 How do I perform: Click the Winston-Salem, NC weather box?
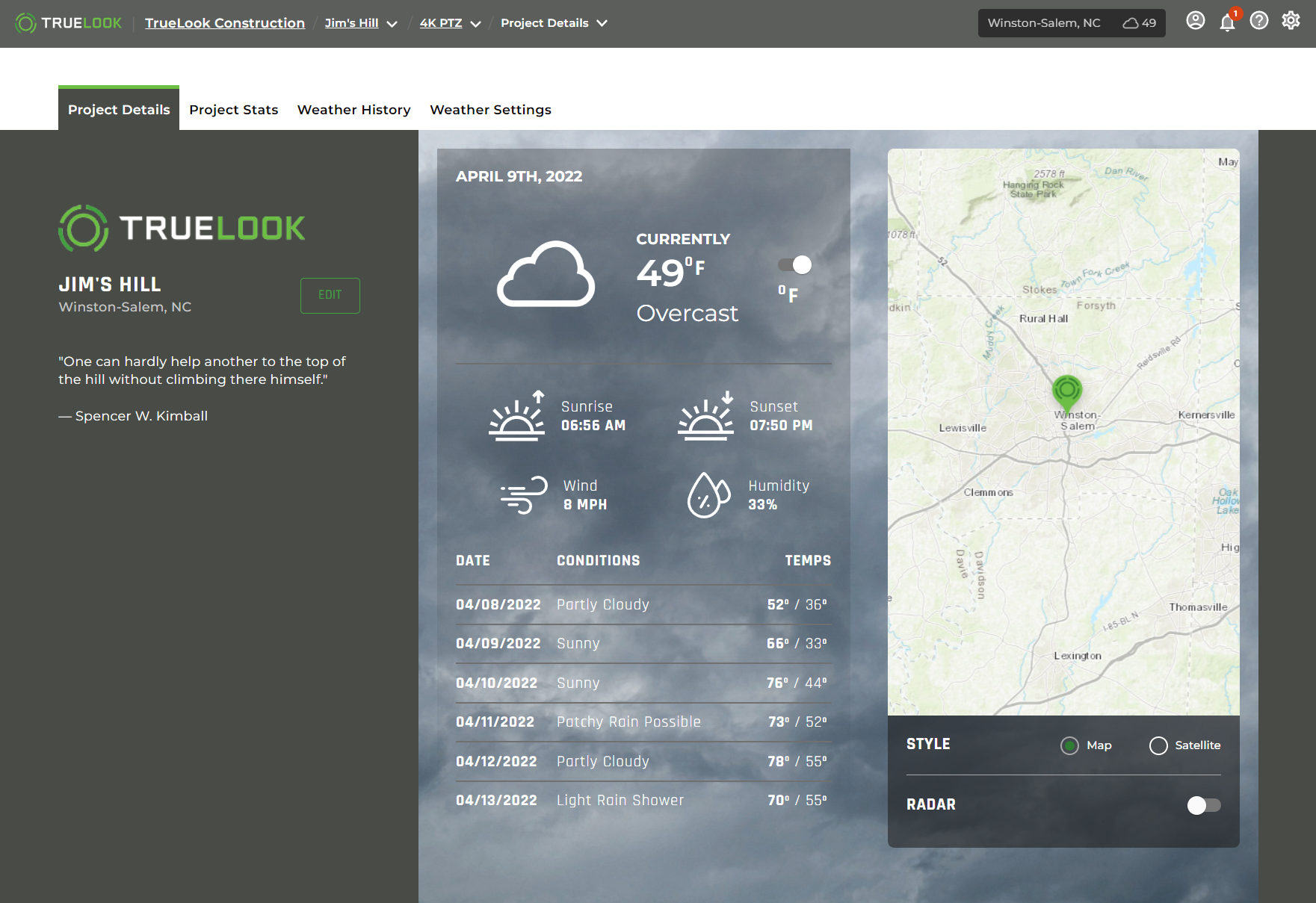(x=1072, y=23)
